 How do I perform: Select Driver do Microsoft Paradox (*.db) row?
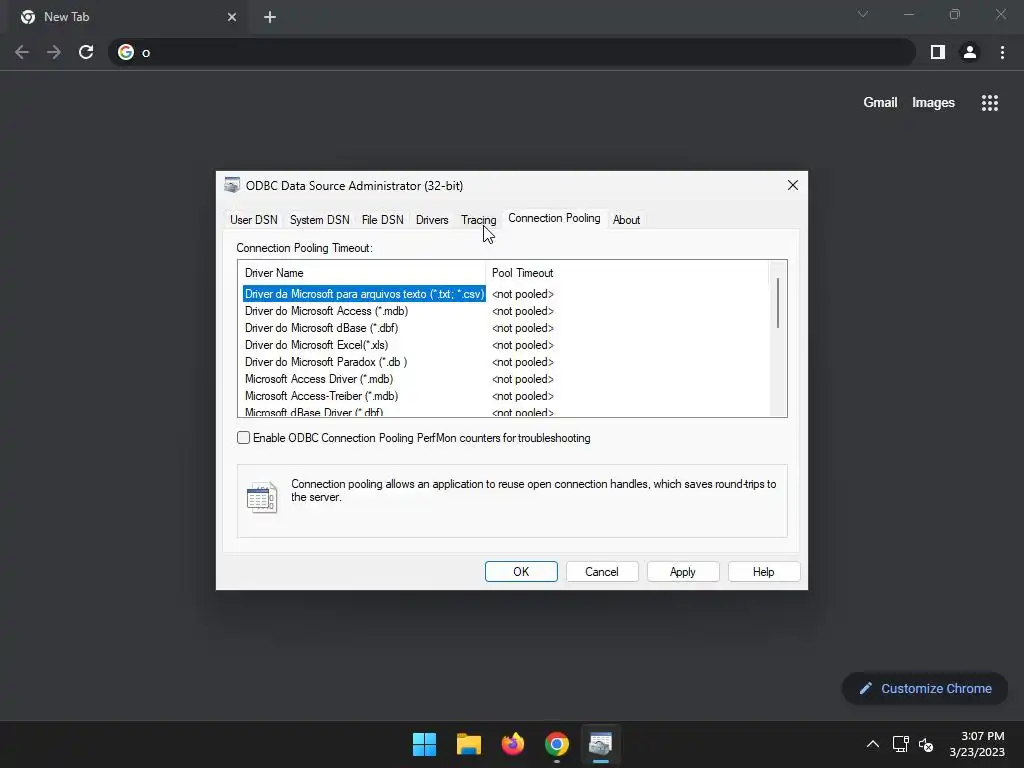[x=326, y=362]
